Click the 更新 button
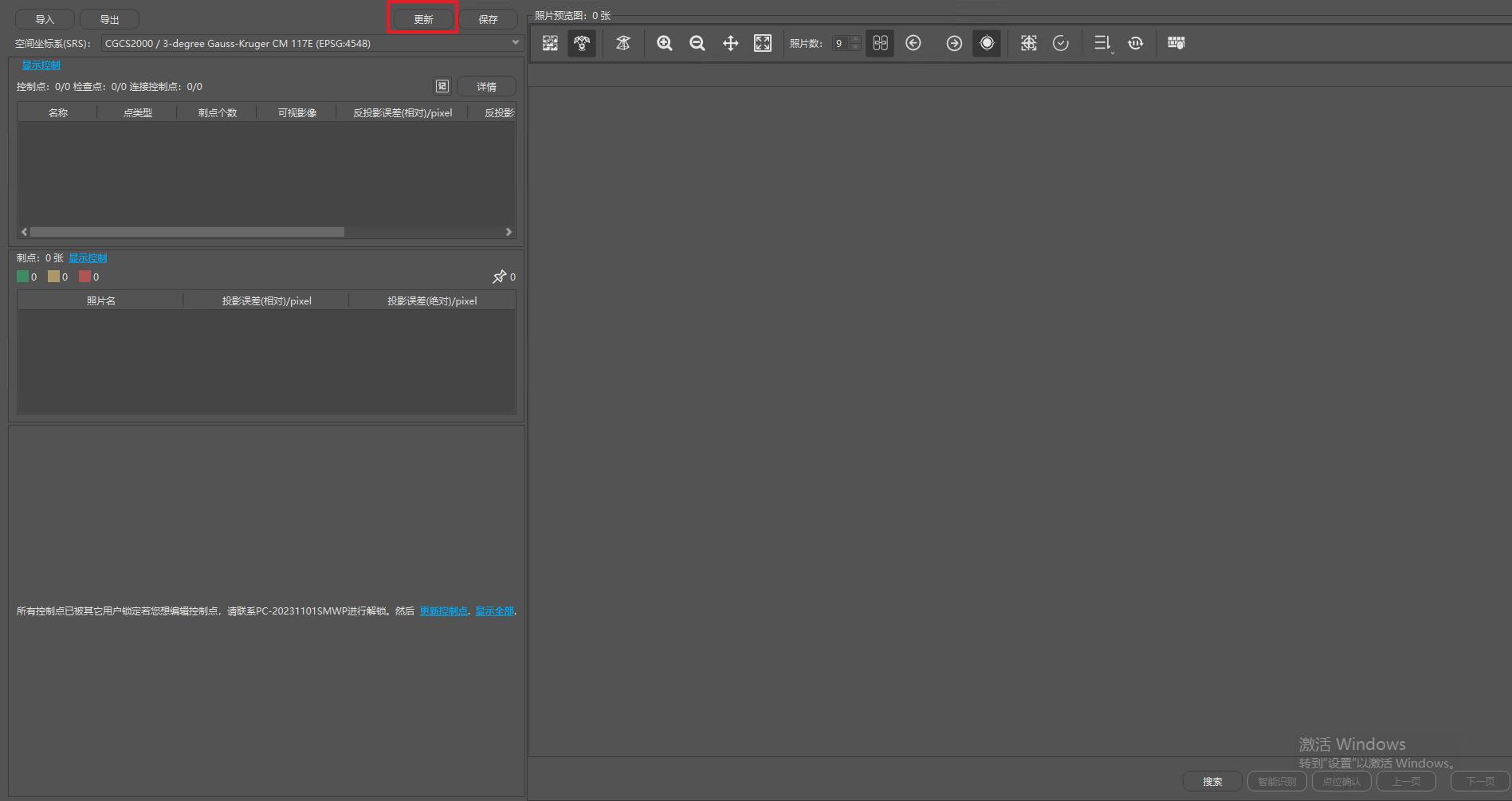Image resolution: width=1512 pixels, height=801 pixels. pos(423,19)
